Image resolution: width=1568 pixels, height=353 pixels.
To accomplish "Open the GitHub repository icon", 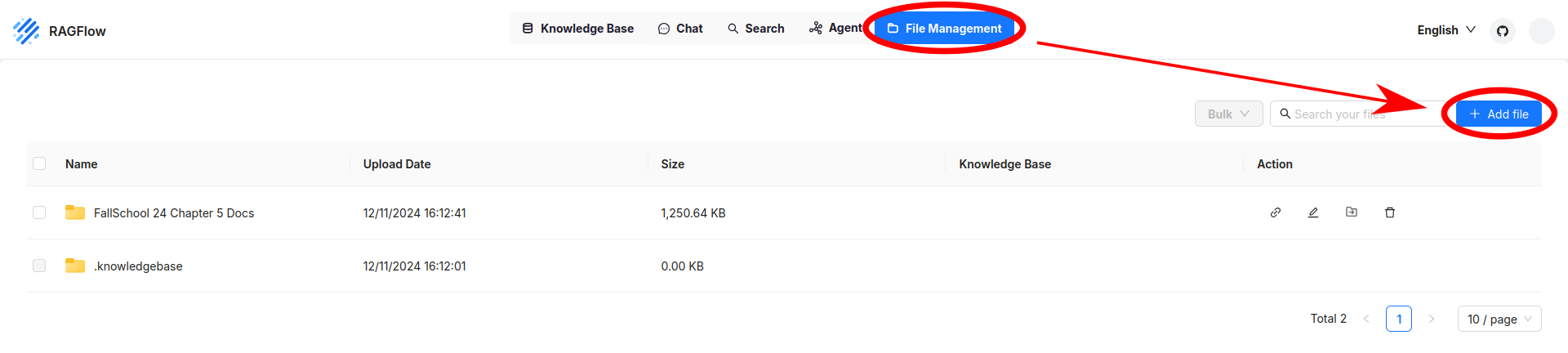I will pos(1502,31).
